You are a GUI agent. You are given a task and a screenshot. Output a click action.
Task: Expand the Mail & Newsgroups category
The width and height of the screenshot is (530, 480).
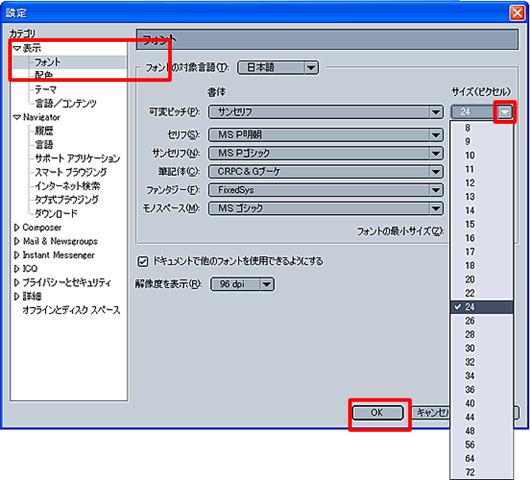tap(16, 241)
